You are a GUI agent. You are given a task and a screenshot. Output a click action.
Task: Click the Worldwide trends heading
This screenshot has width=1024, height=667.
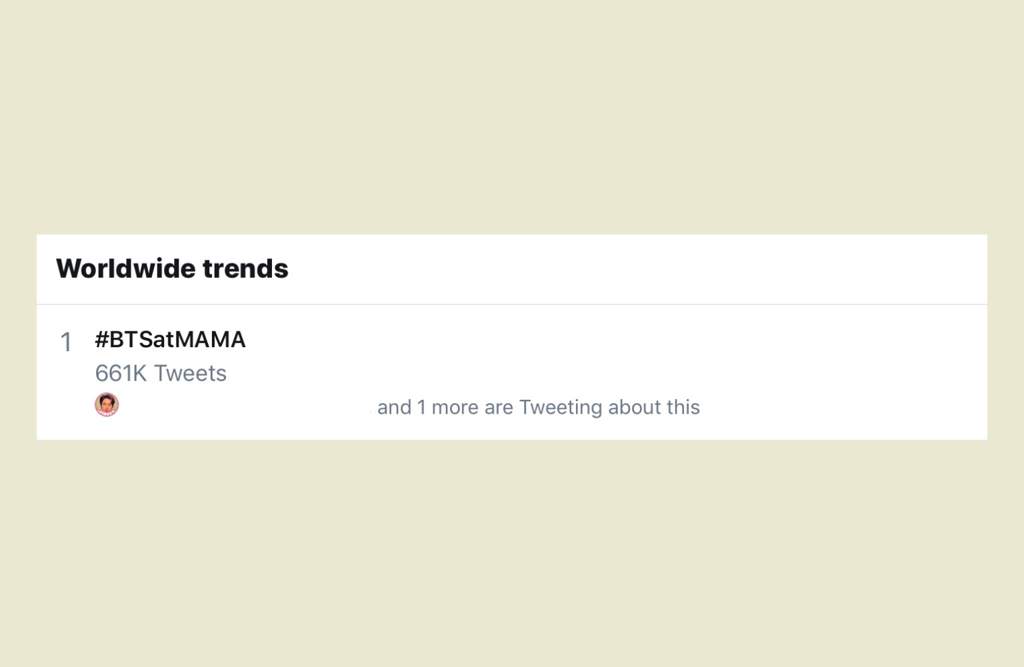click(x=172, y=268)
